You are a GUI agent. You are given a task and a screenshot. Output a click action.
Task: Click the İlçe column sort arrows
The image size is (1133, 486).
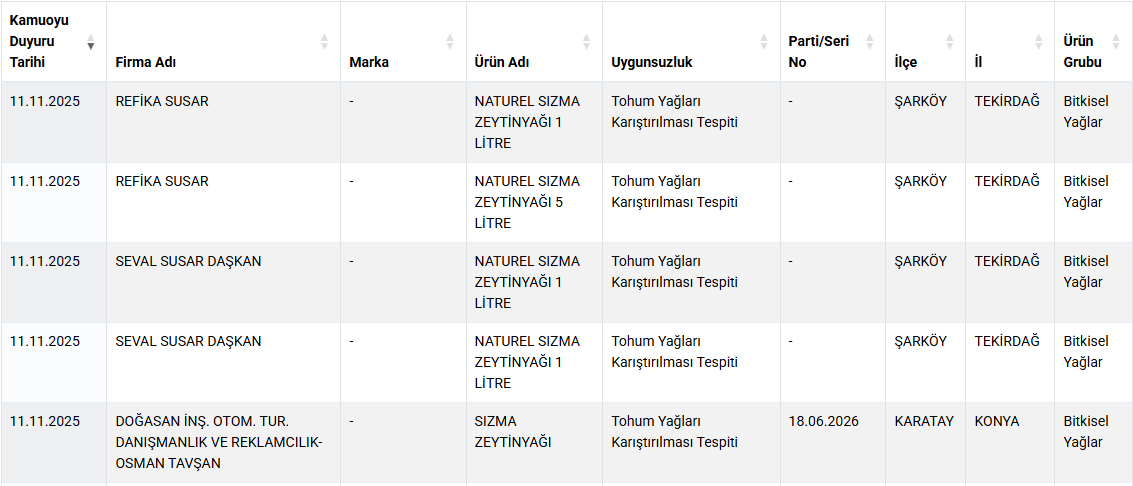(x=949, y=42)
